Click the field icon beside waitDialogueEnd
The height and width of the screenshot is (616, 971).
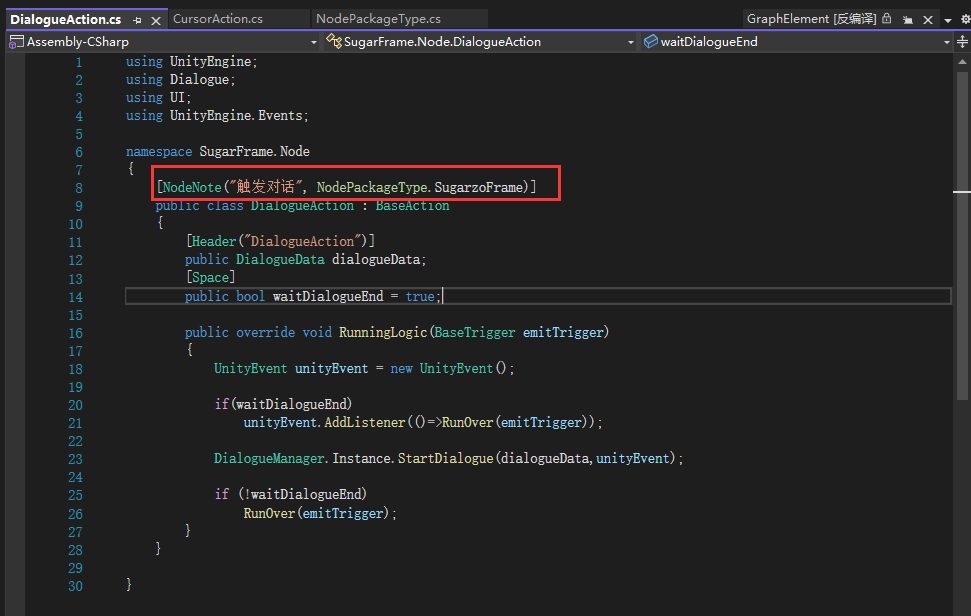[x=650, y=41]
